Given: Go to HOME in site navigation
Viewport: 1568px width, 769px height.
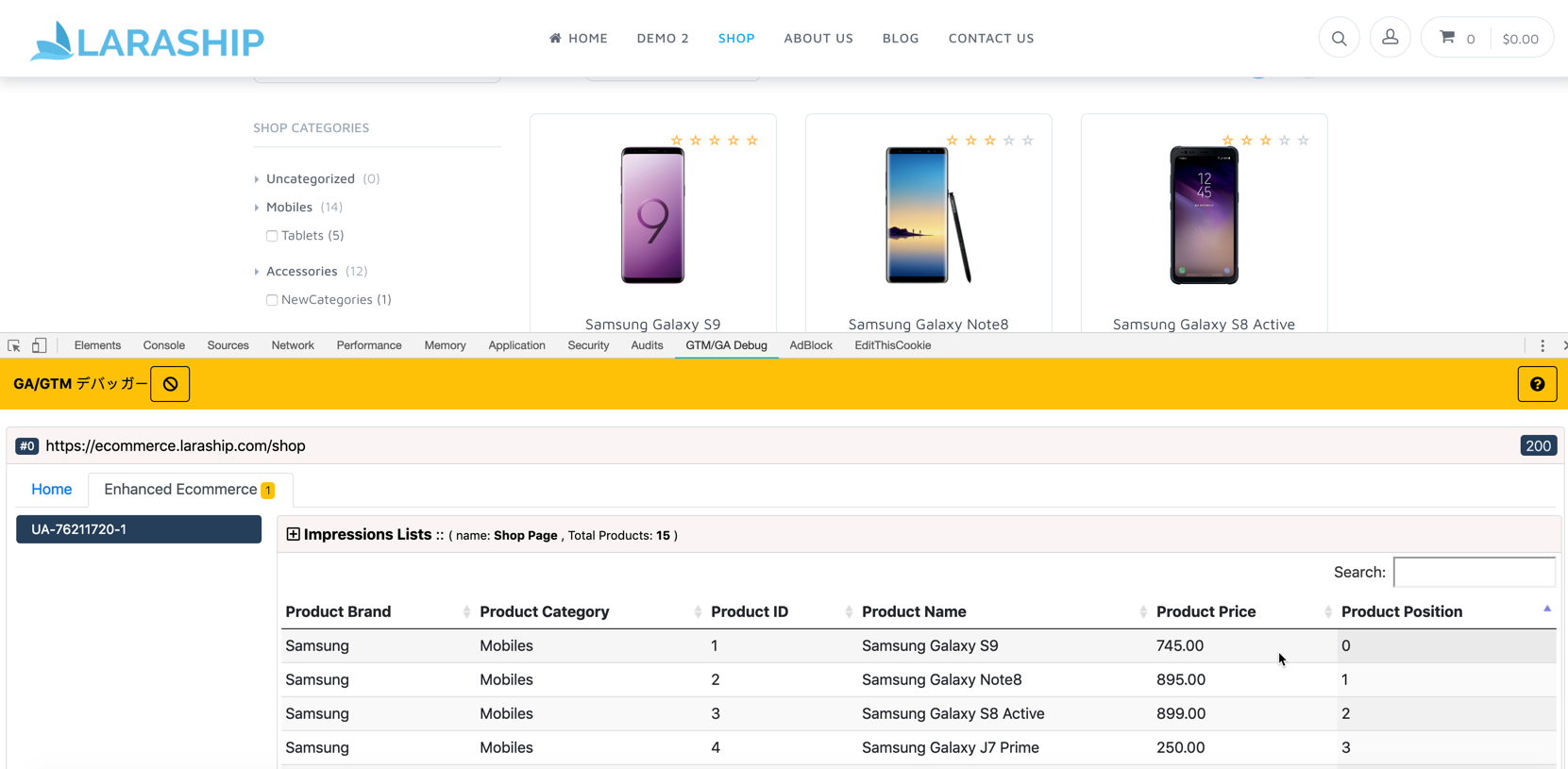Looking at the screenshot, I should click(578, 39).
